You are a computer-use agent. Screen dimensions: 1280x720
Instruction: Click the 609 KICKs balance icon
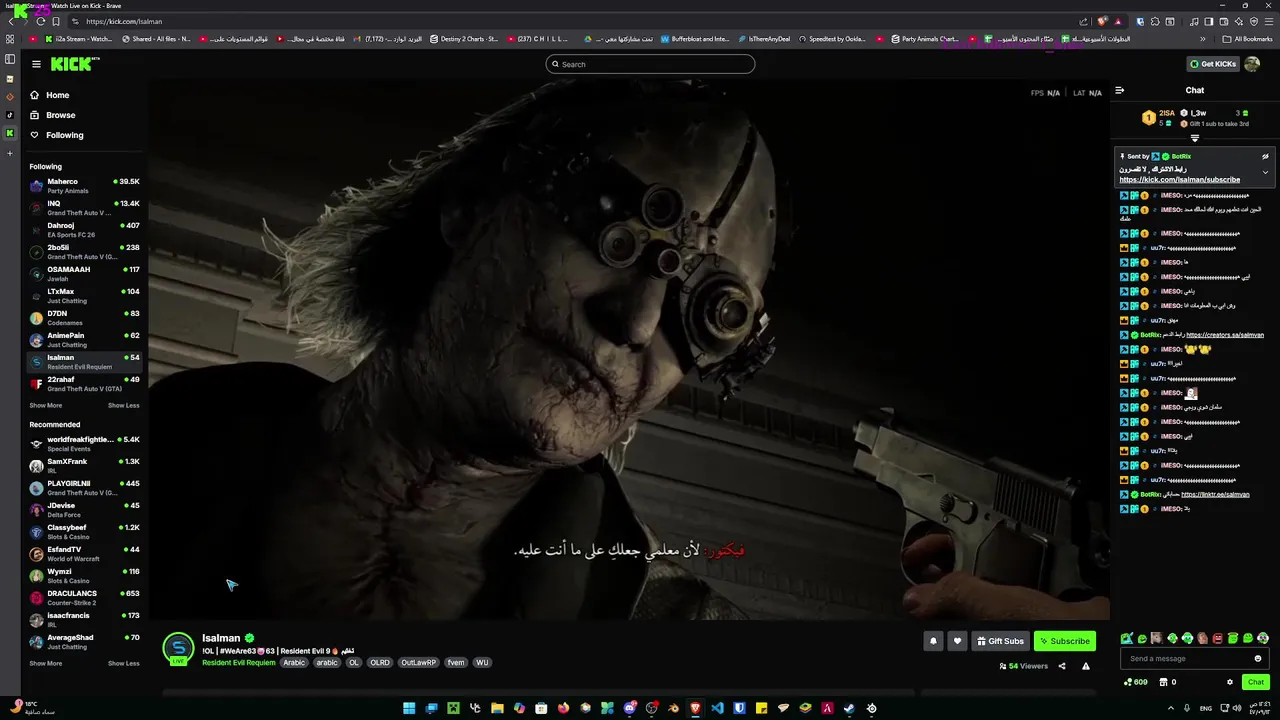point(1136,682)
